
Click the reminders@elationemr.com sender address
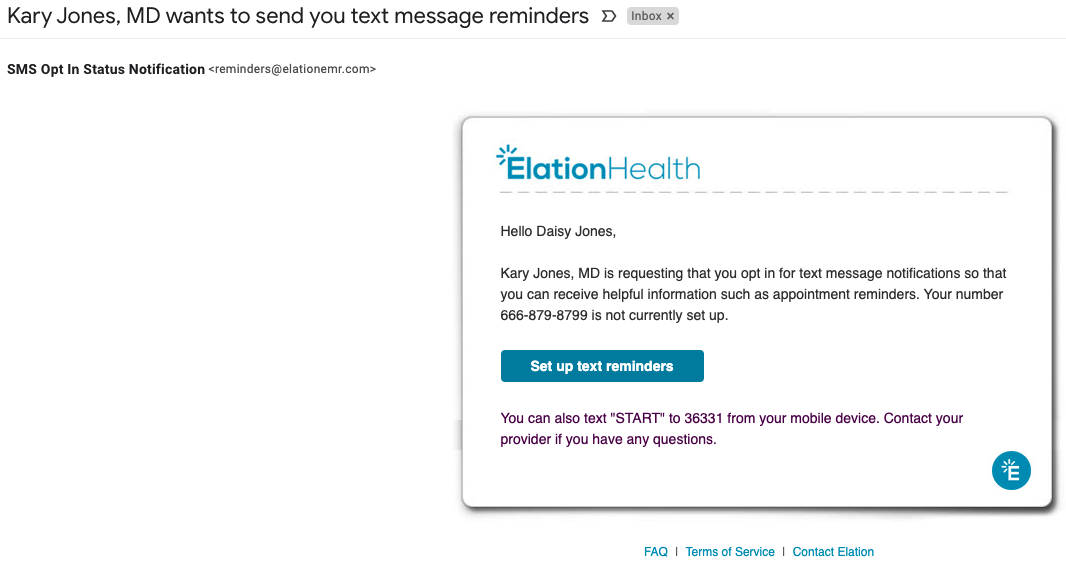pos(292,70)
